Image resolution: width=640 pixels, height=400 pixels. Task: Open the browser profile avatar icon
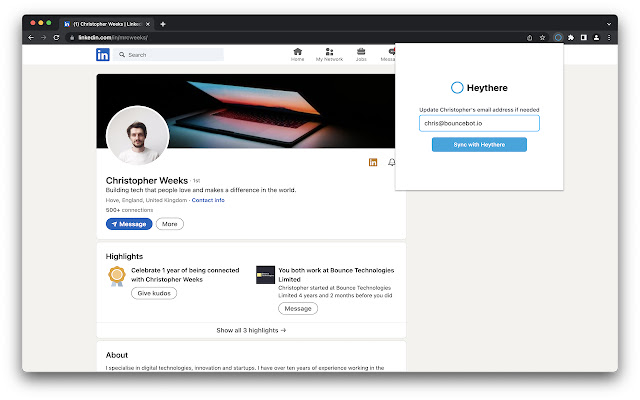tap(596, 38)
